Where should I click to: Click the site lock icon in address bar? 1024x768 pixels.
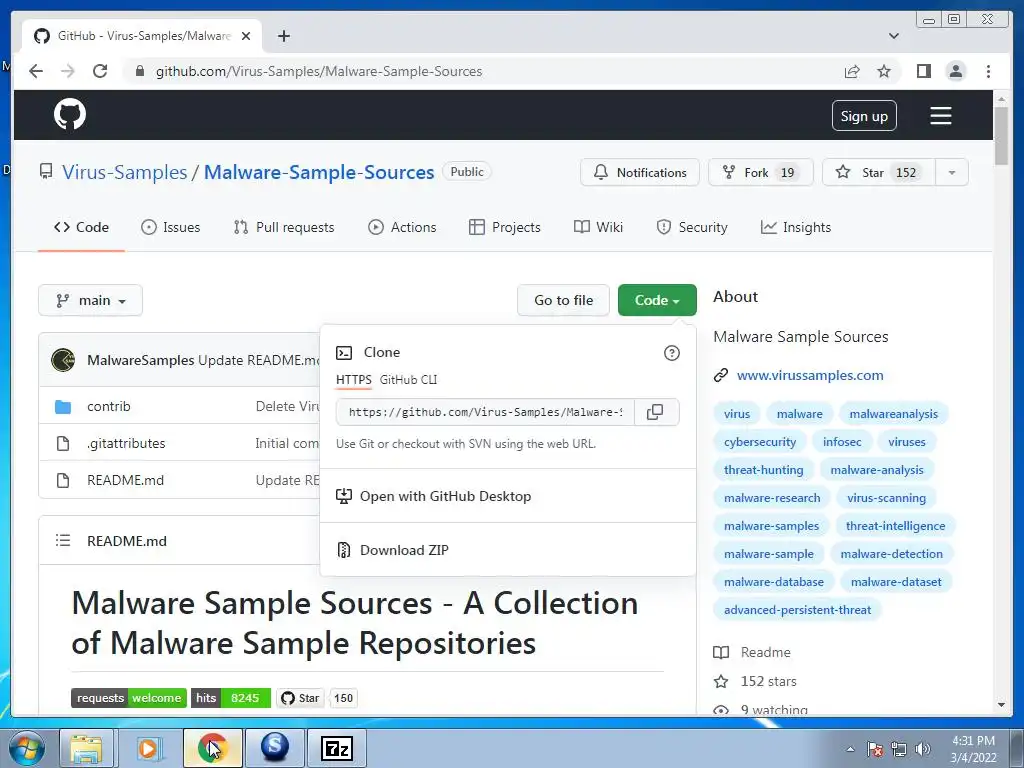coord(139,71)
